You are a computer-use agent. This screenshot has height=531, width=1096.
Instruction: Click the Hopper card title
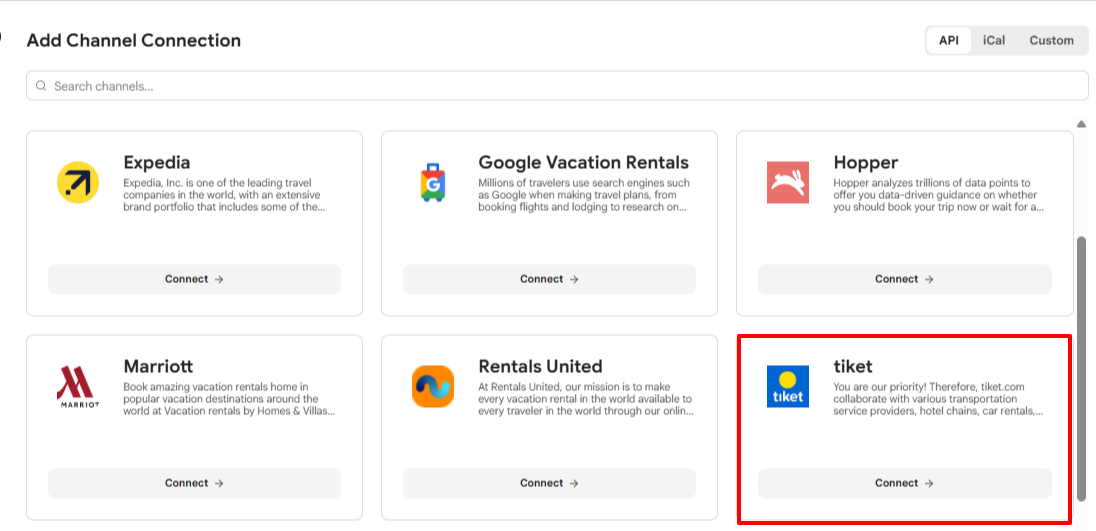click(865, 163)
